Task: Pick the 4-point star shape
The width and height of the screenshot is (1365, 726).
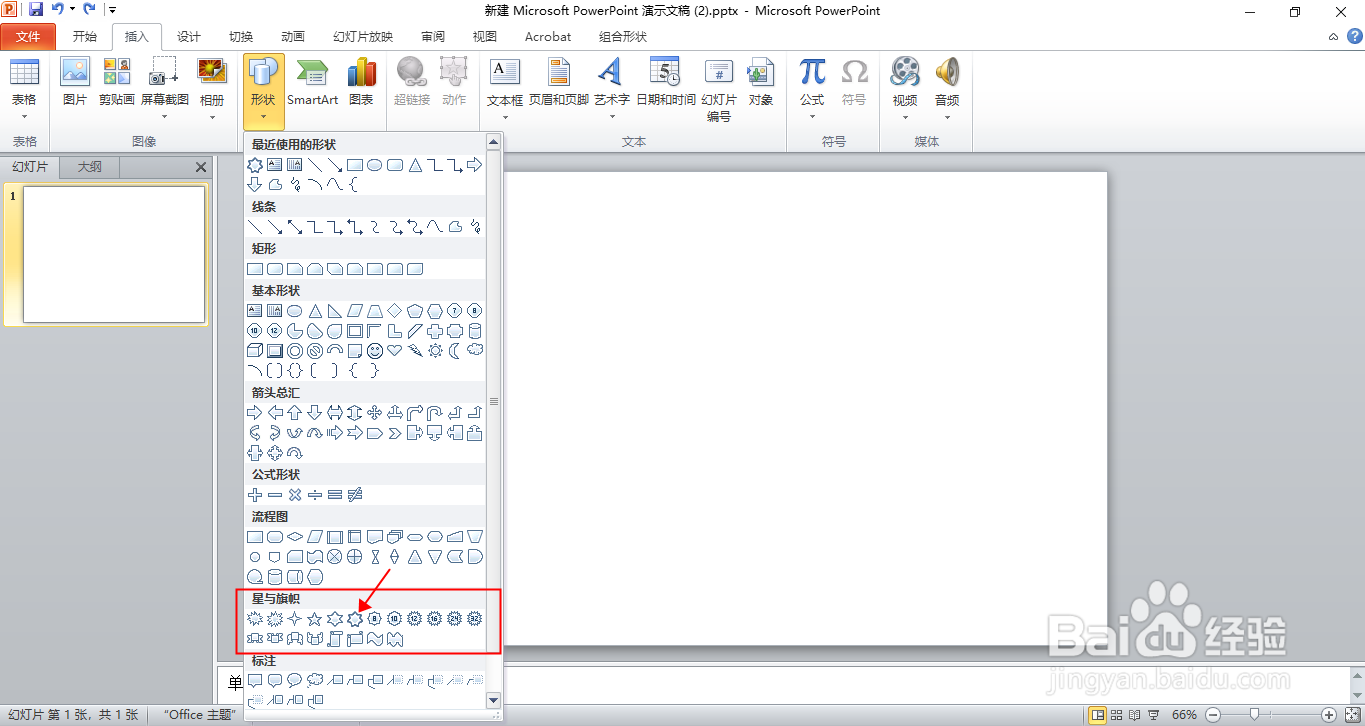Action: click(x=295, y=619)
